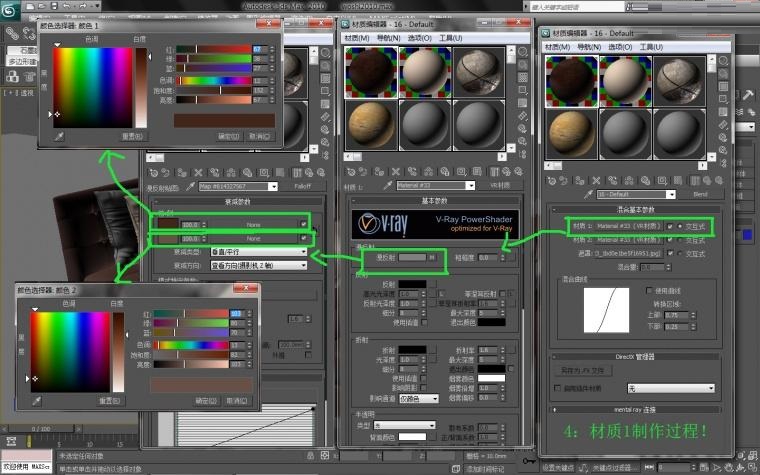Toggle 材质 2 enable checkbox in Blend editor
Image resolution: width=760 pixels, height=475 pixels.
tap(670, 240)
